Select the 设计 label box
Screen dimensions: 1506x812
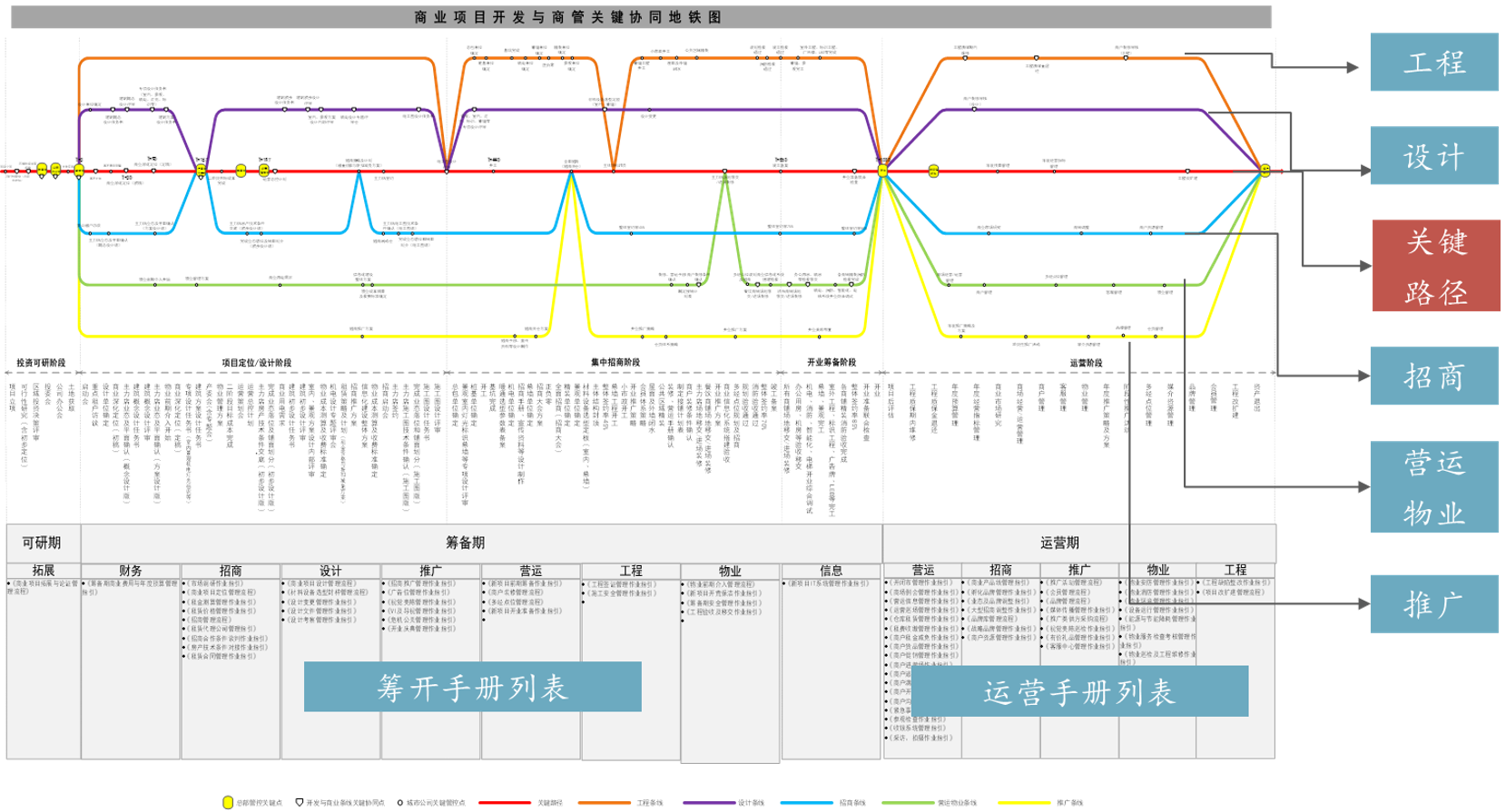click(x=1433, y=156)
